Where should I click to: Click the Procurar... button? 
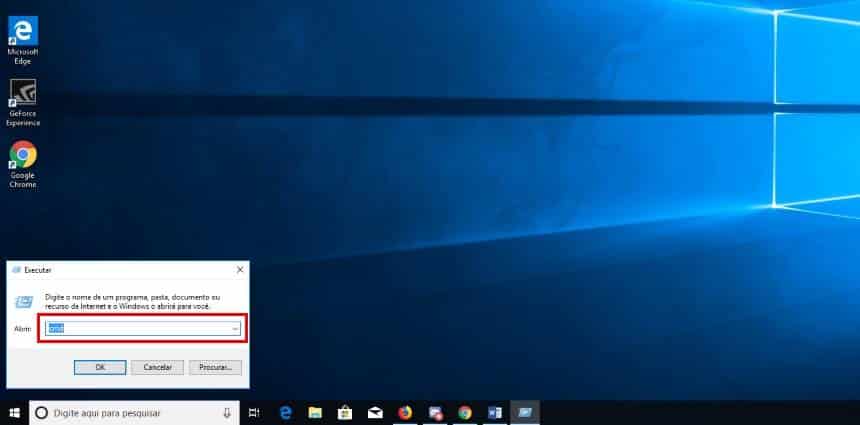(215, 367)
